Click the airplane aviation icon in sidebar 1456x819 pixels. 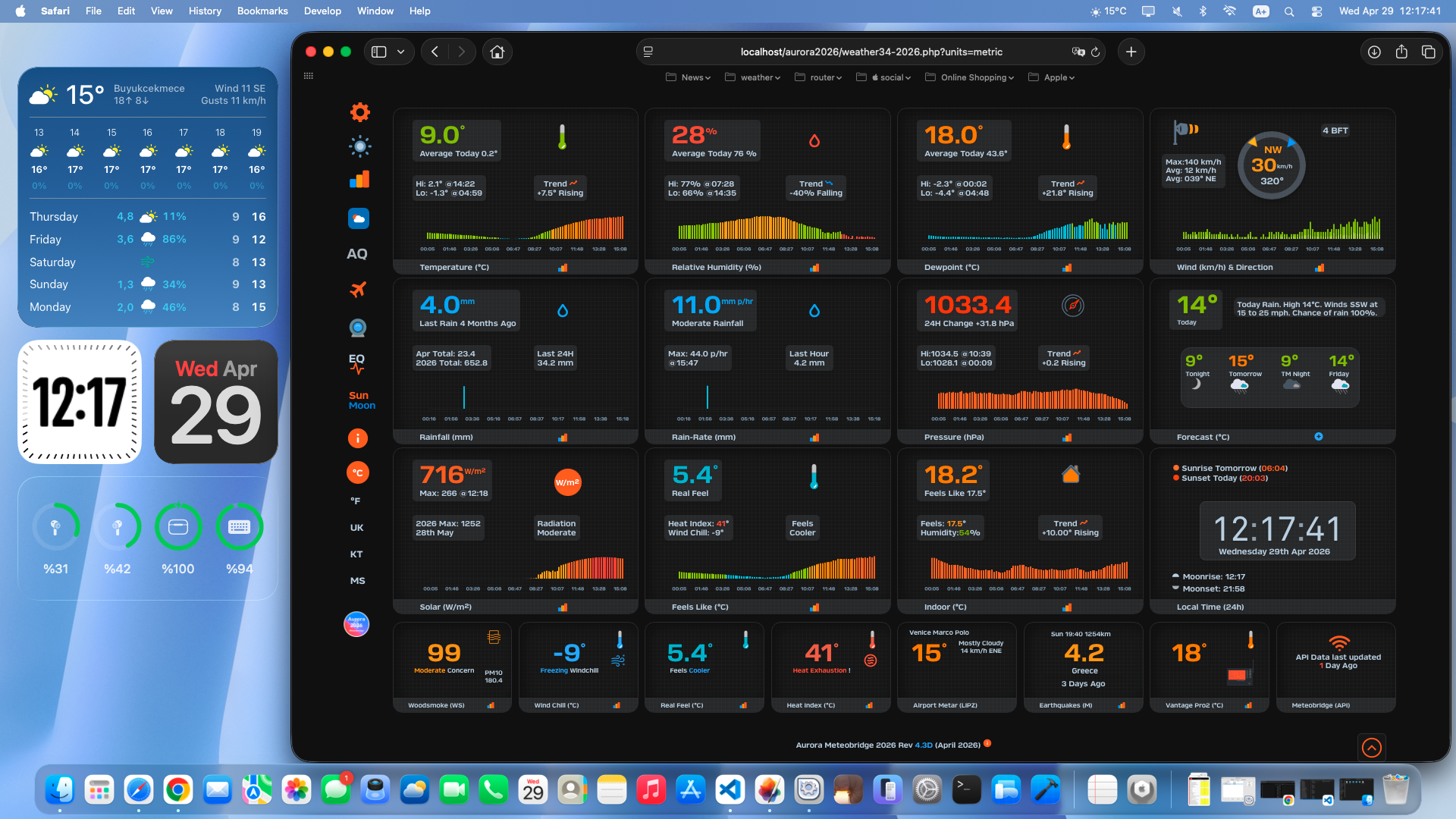pyautogui.click(x=357, y=290)
